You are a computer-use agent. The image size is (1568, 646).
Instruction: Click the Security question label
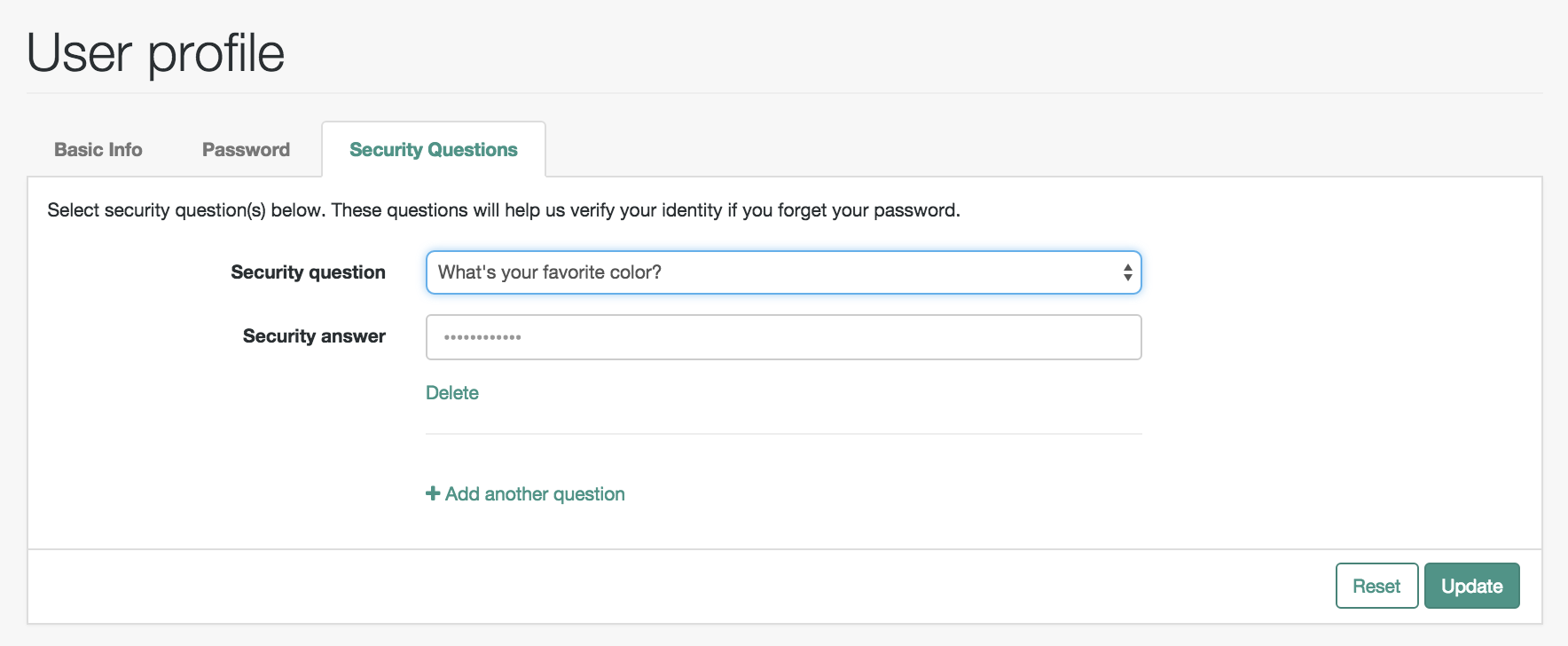click(x=308, y=272)
